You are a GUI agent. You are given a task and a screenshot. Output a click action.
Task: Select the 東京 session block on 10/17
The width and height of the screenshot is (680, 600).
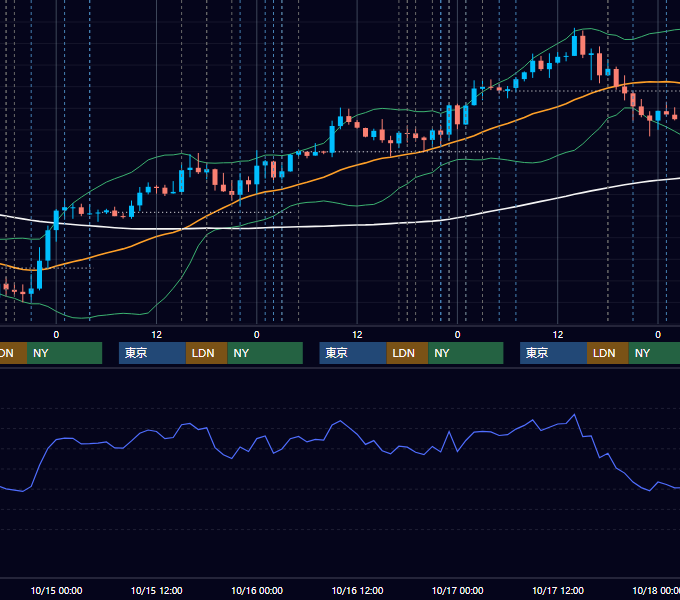(x=554, y=353)
